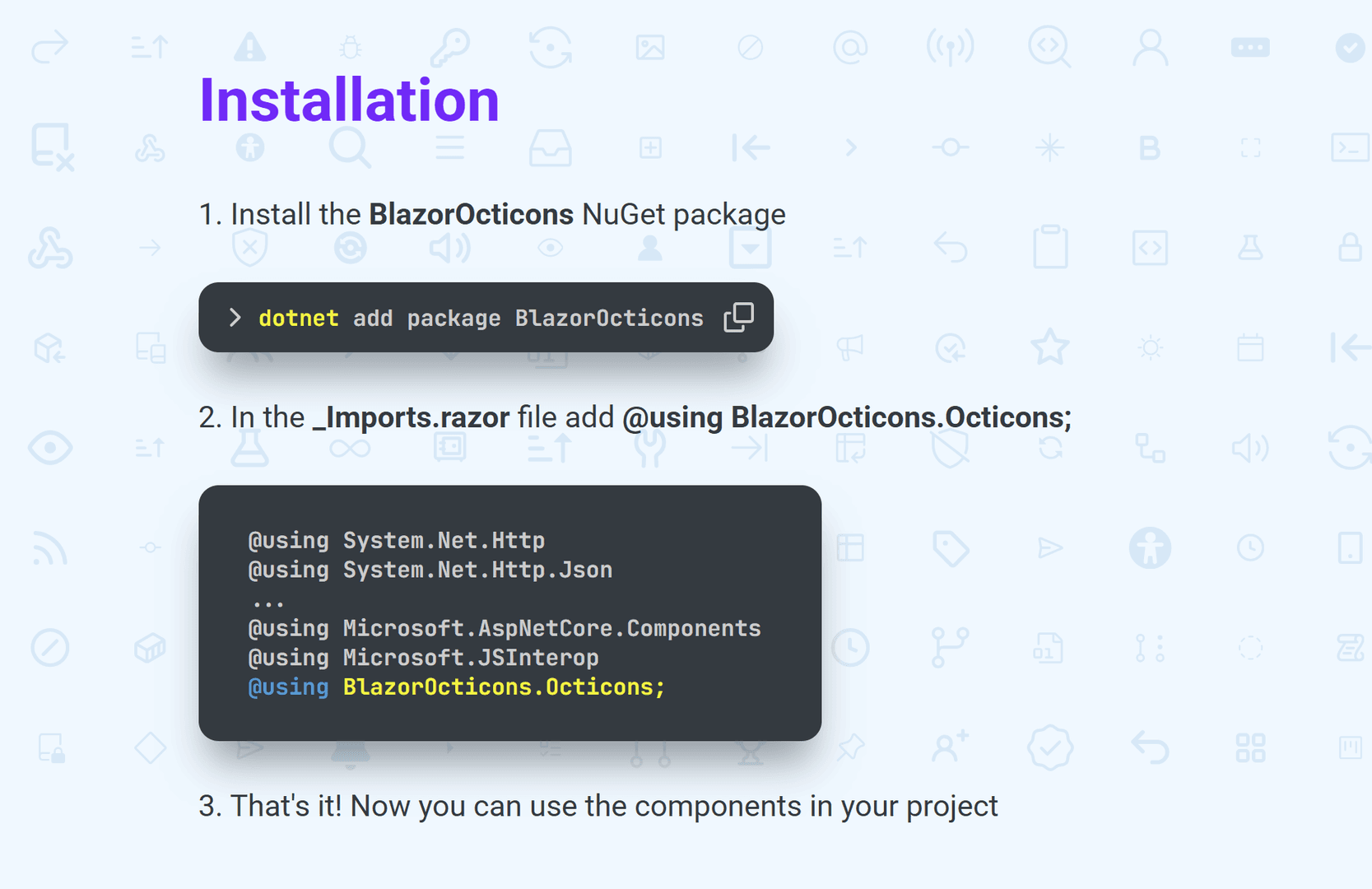Select the search magnifier icon below the heading
The width and height of the screenshot is (1372, 889).
click(351, 148)
